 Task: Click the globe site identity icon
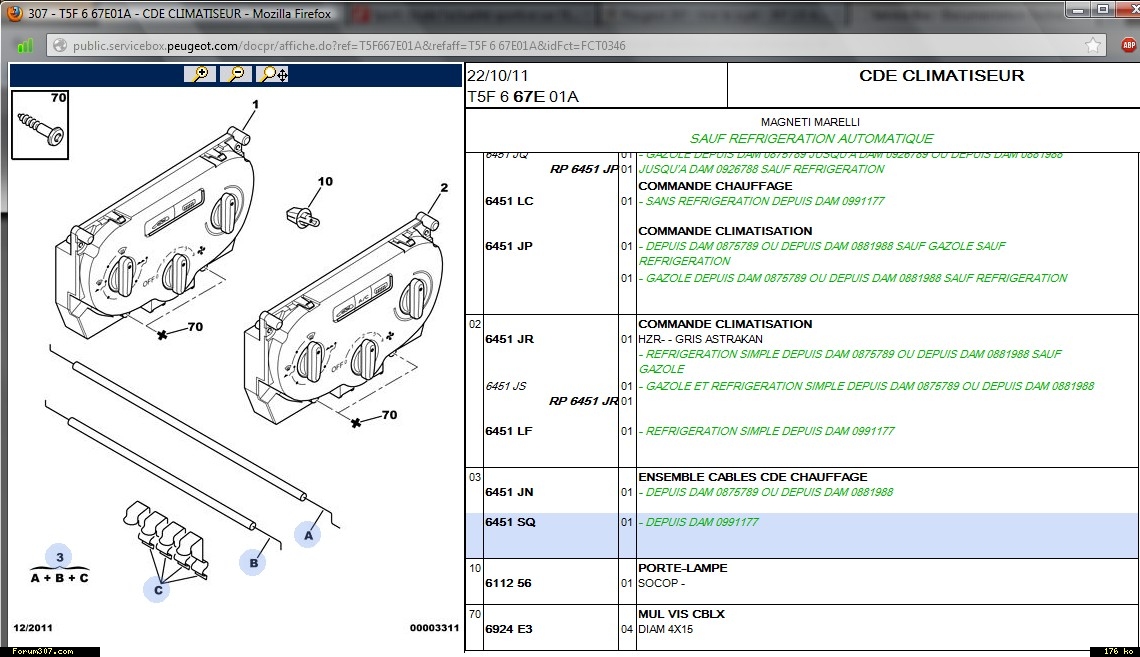point(59,46)
